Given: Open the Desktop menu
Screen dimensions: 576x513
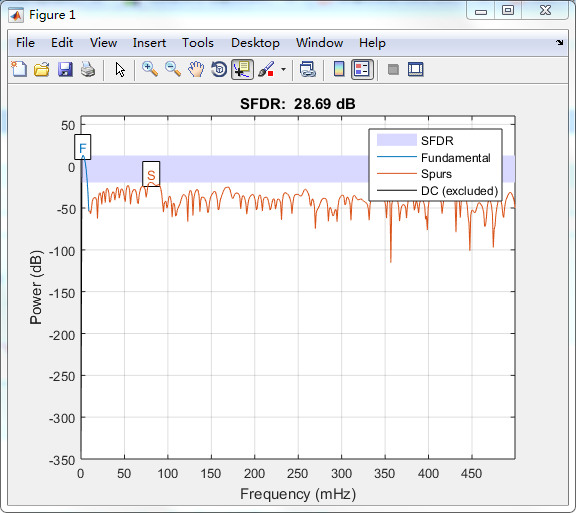Looking at the screenshot, I should click(255, 43).
